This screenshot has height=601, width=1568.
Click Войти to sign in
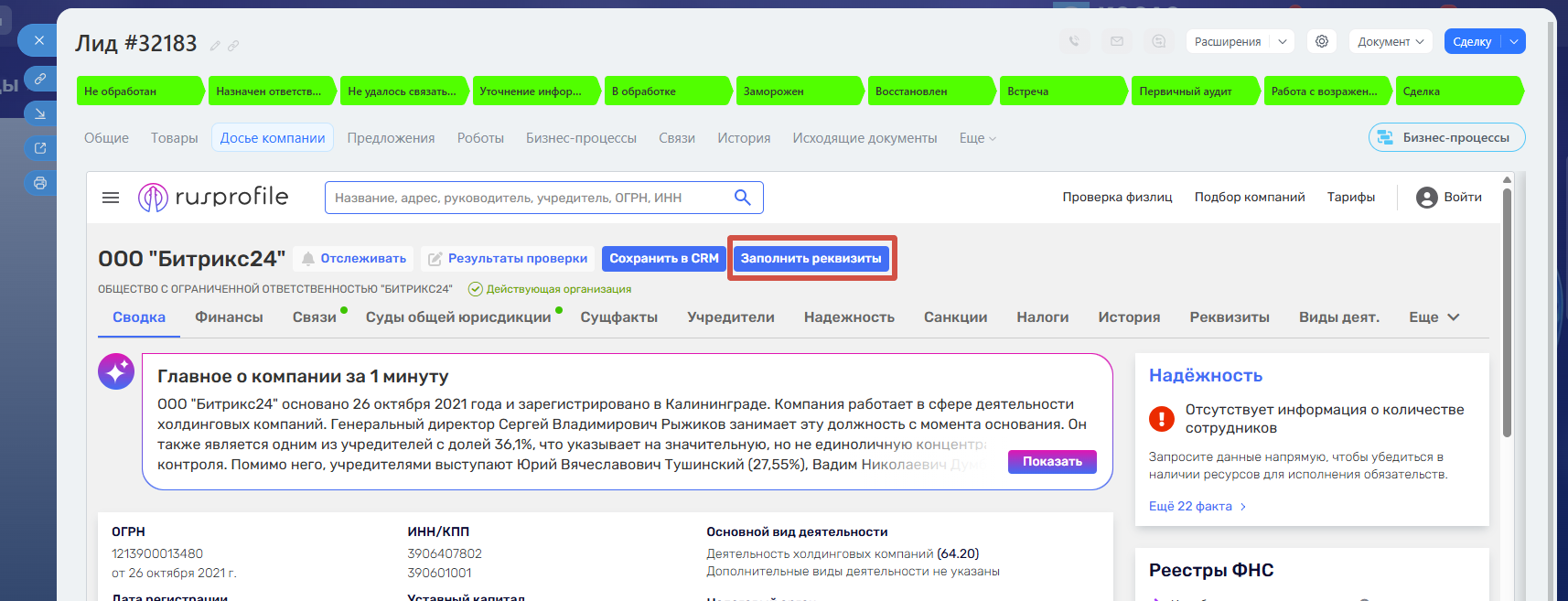tap(1449, 197)
